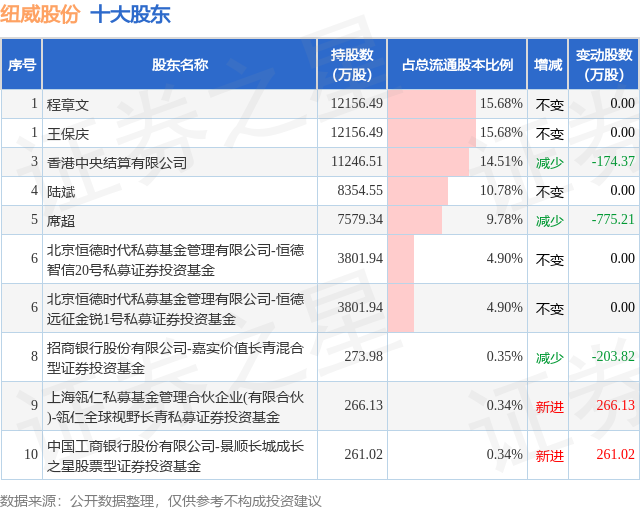Click the 15.68% ratio bar for 程章文
The height and width of the screenshot is (510, 640).
(x=432, y=104)
